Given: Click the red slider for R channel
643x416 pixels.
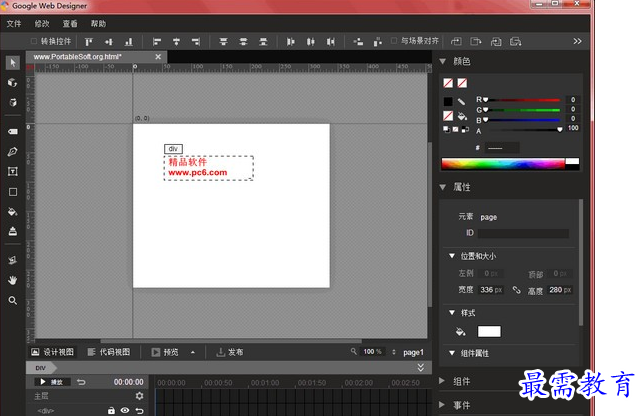Looking at the screenshot, I should [522, 100].
